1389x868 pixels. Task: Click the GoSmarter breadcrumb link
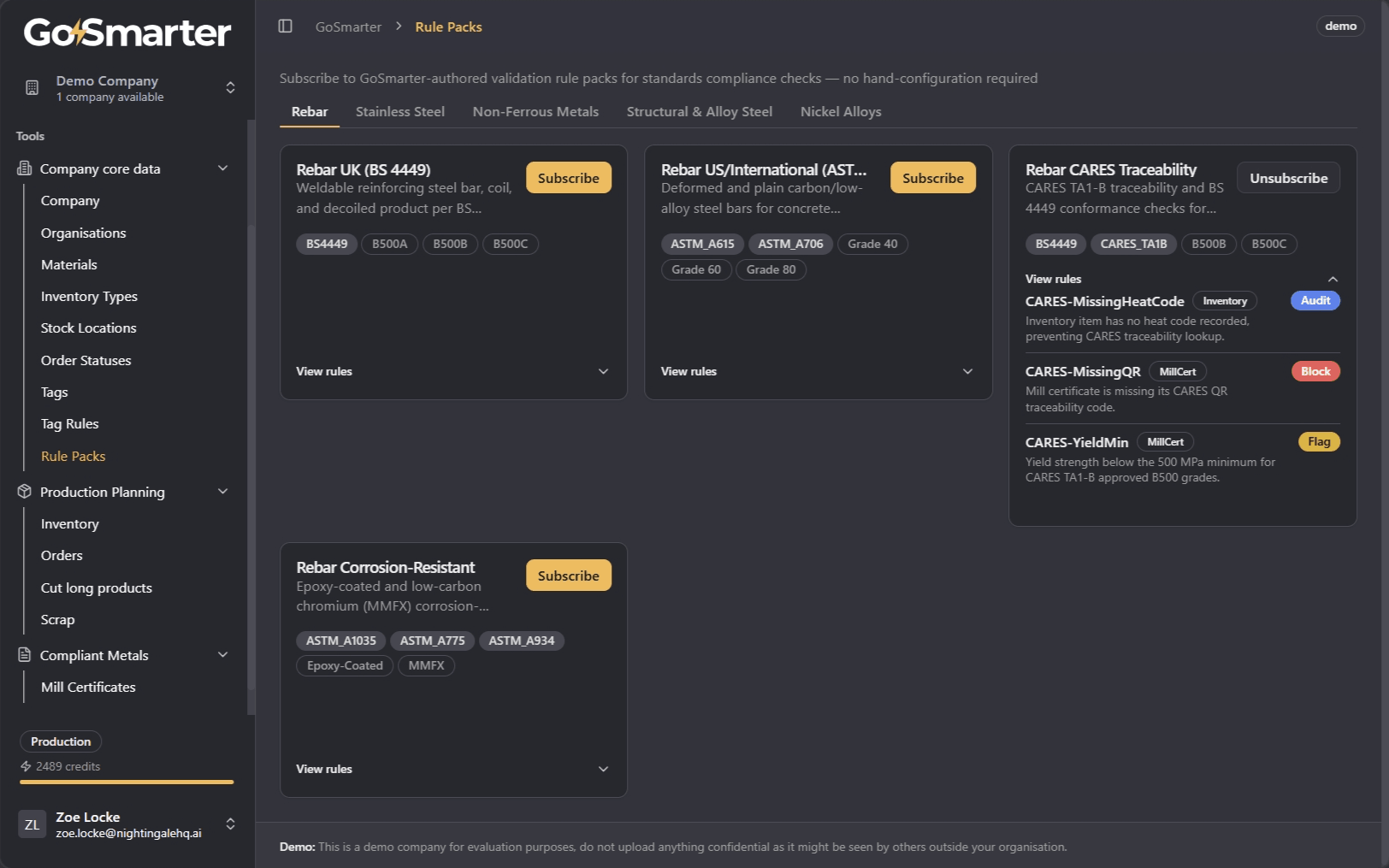click(348, 27)
